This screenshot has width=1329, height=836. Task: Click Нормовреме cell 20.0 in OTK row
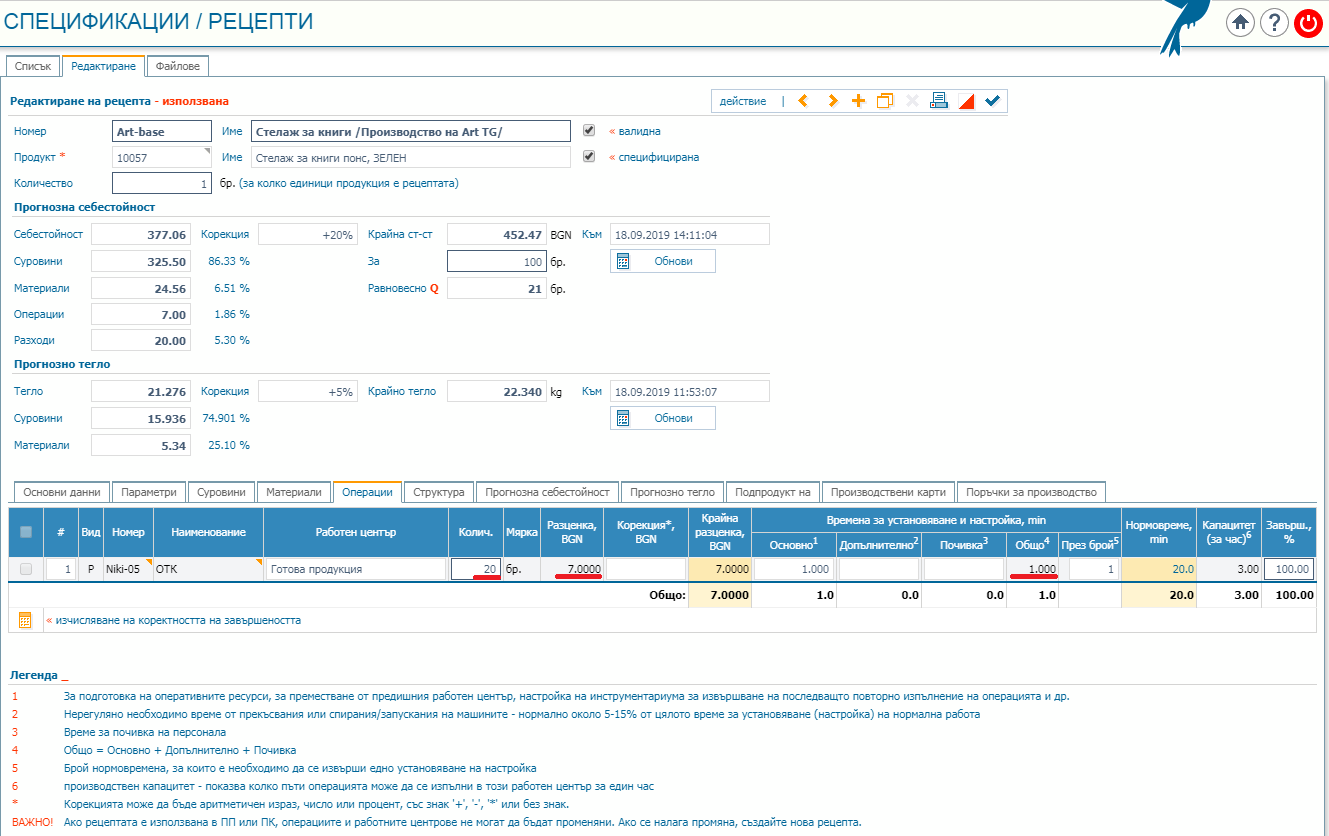(x=1160, y=569)
